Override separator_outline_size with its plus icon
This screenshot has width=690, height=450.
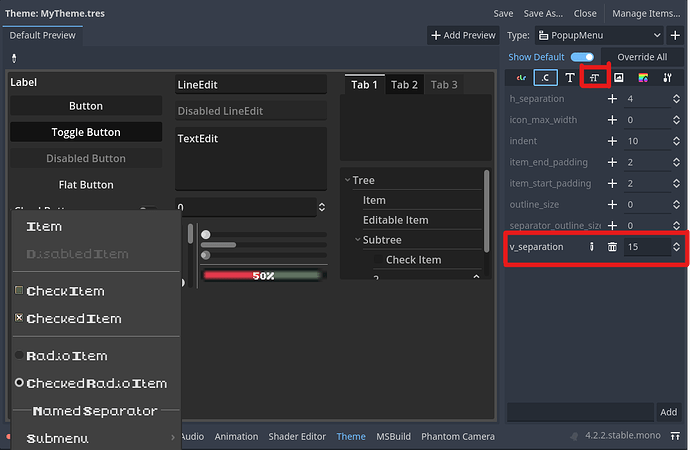coord(612,225)
